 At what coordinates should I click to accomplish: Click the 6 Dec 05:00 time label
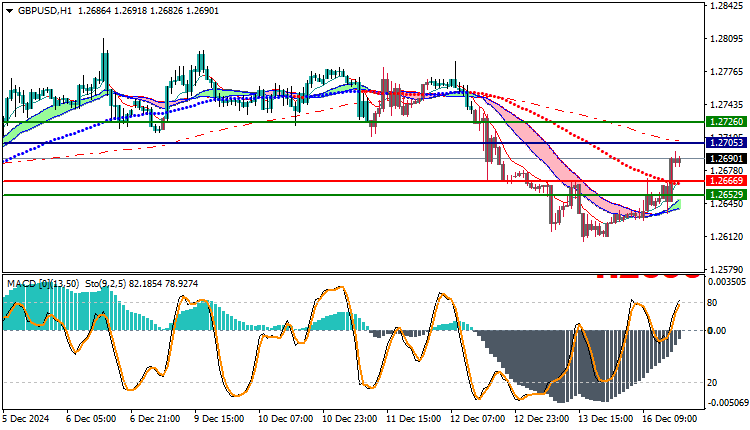[x=91, y=419]
